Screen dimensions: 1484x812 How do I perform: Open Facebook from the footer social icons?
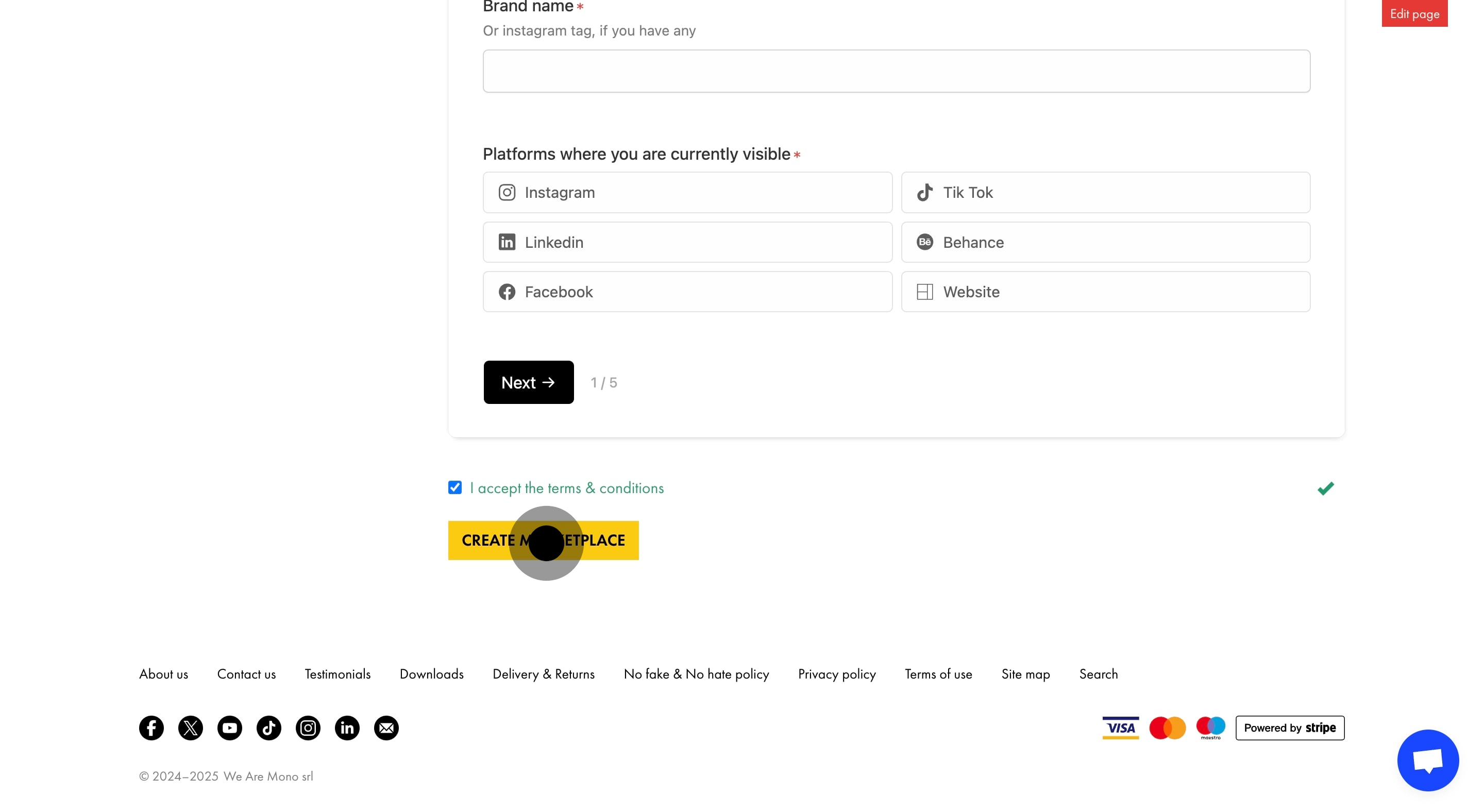pos(151,728)
